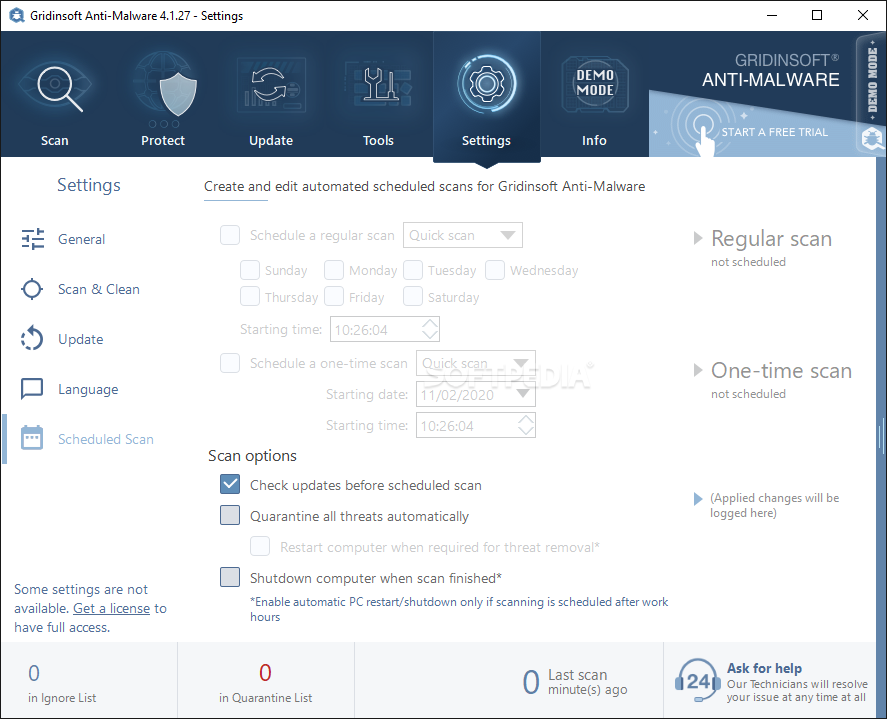This screenshot has height=719, width=887.
Task: Click the Last scan status
Action: point(575,682)
